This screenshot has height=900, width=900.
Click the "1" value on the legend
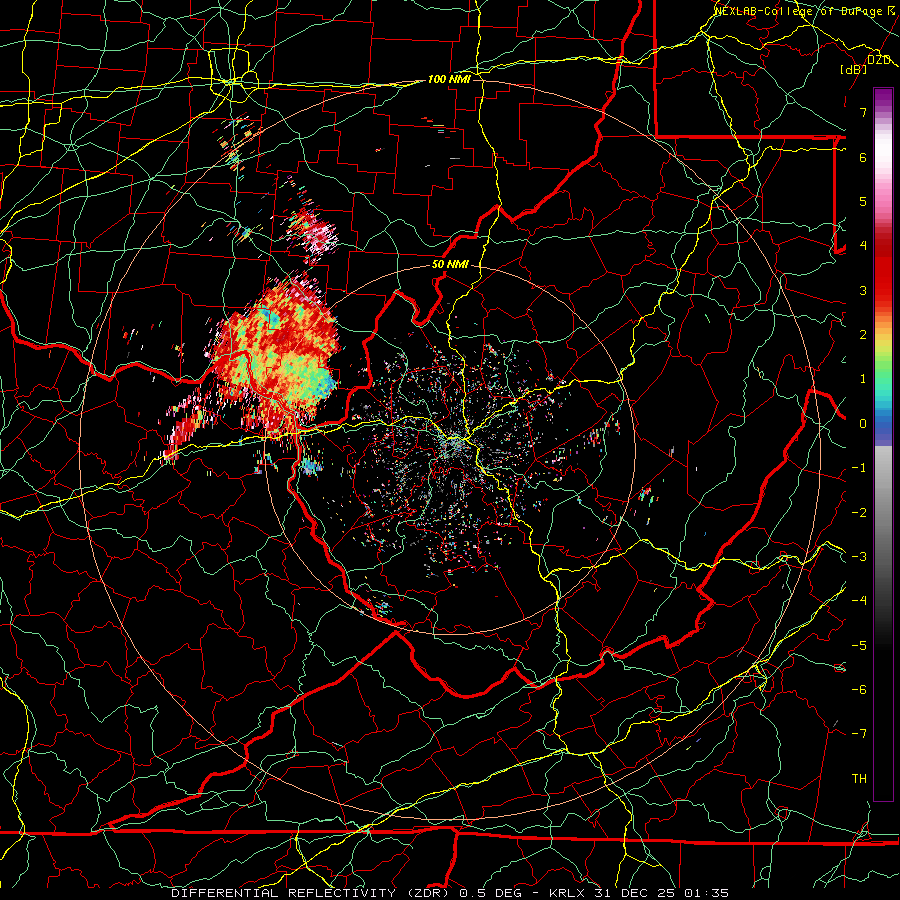coord(863,379)
